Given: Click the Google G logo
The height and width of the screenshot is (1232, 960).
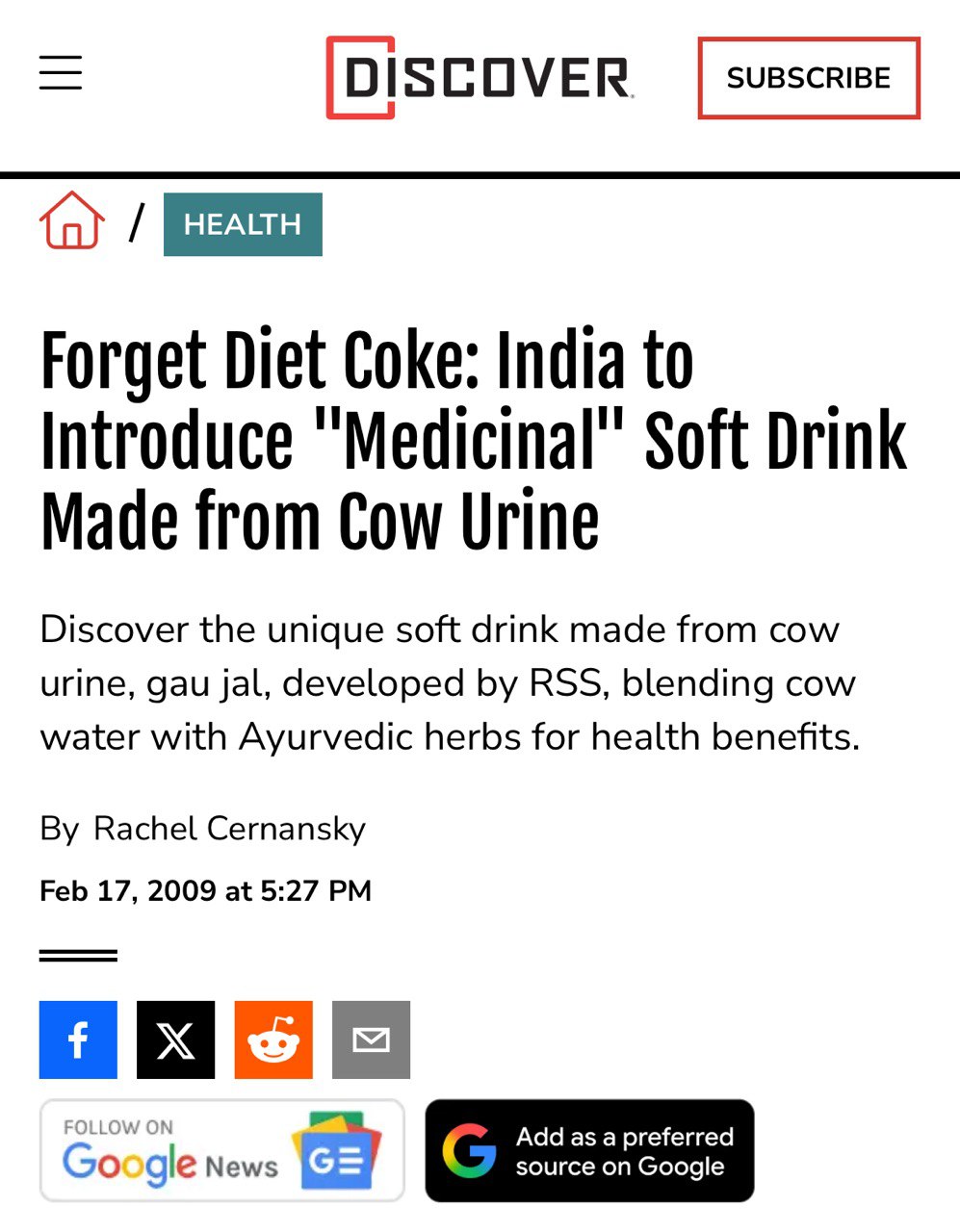Looking at the screenshot, I should (x=469, y=1151).
